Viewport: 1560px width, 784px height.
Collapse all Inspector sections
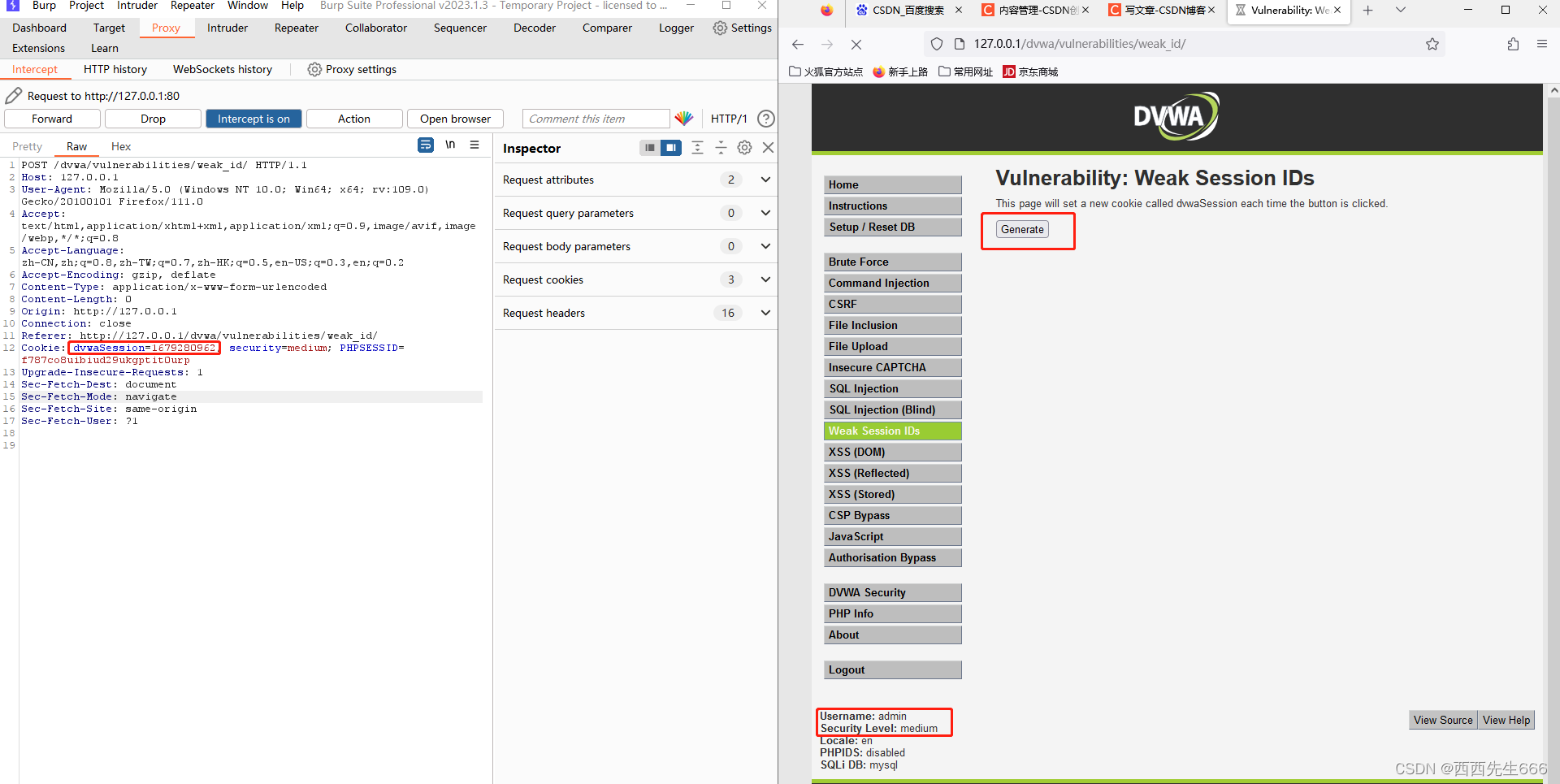721,148
